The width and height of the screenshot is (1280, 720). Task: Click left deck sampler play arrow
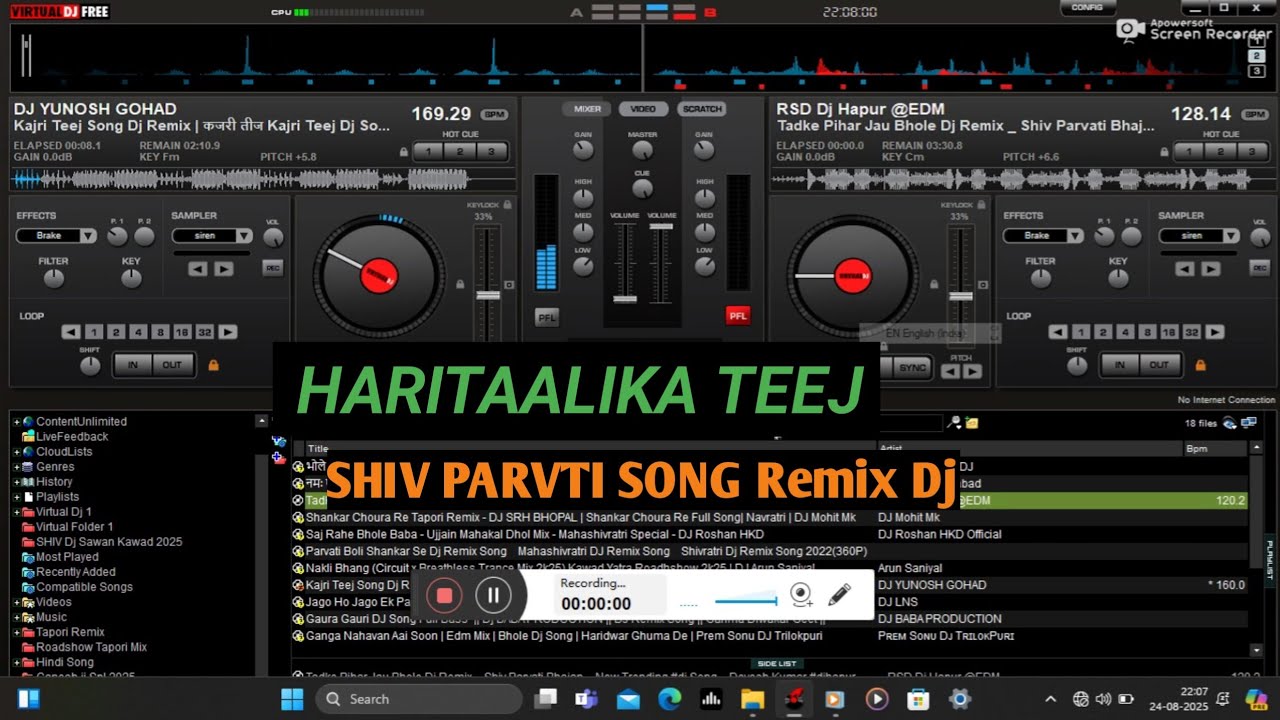(224, 269)
